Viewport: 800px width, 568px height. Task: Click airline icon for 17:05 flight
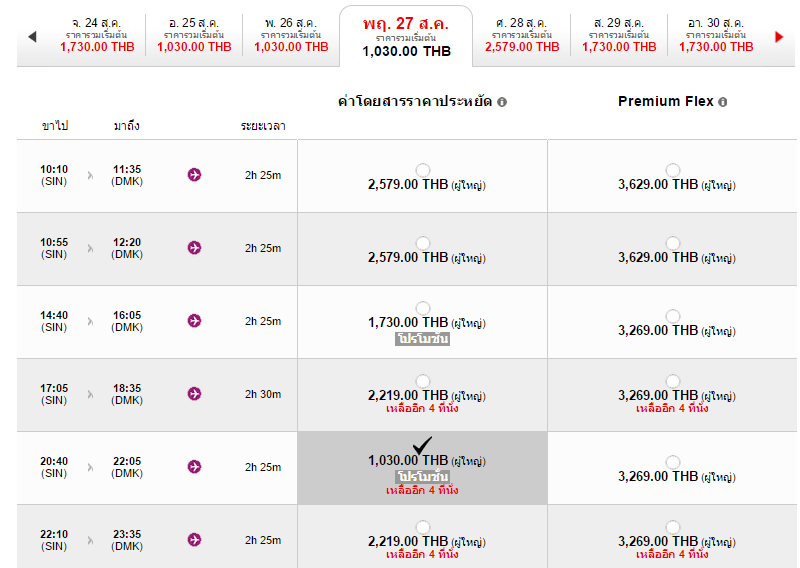(x=194, y=394)
